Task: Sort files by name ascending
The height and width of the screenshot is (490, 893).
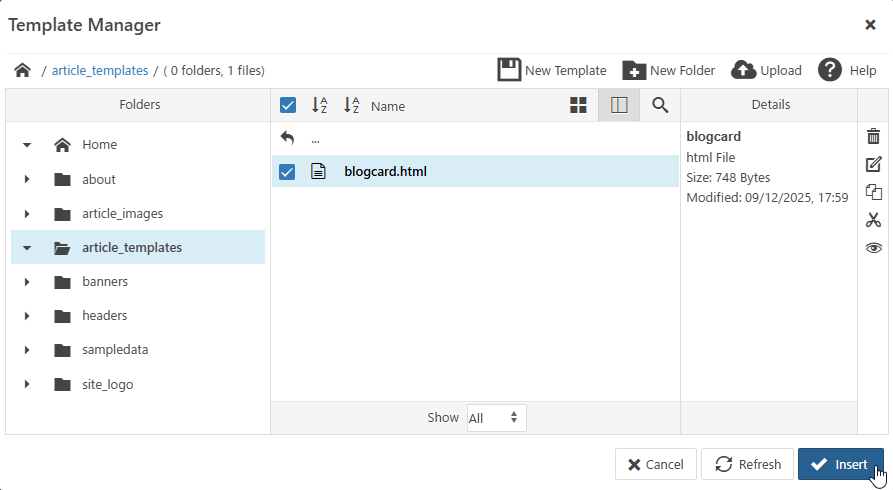Action: click(x=319, y=105)
